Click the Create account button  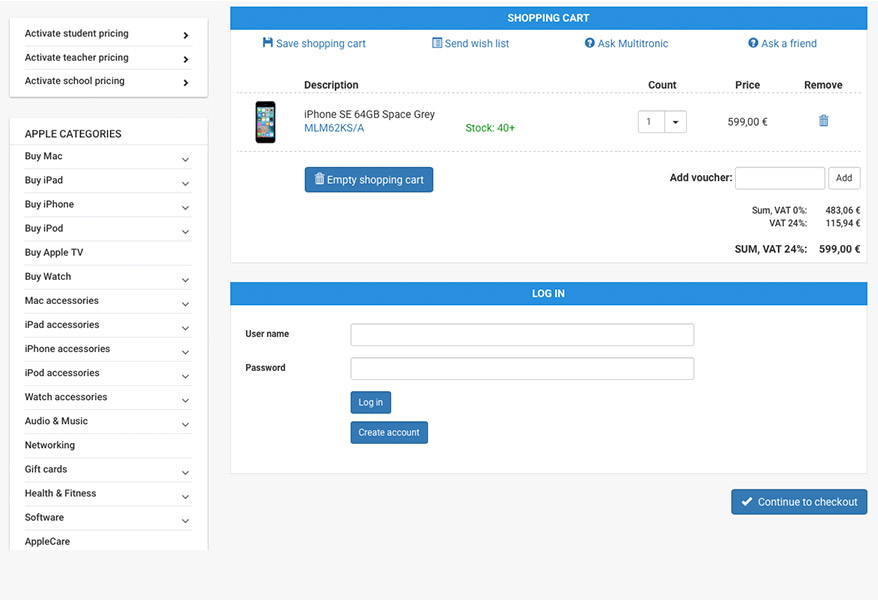point(389,433)
